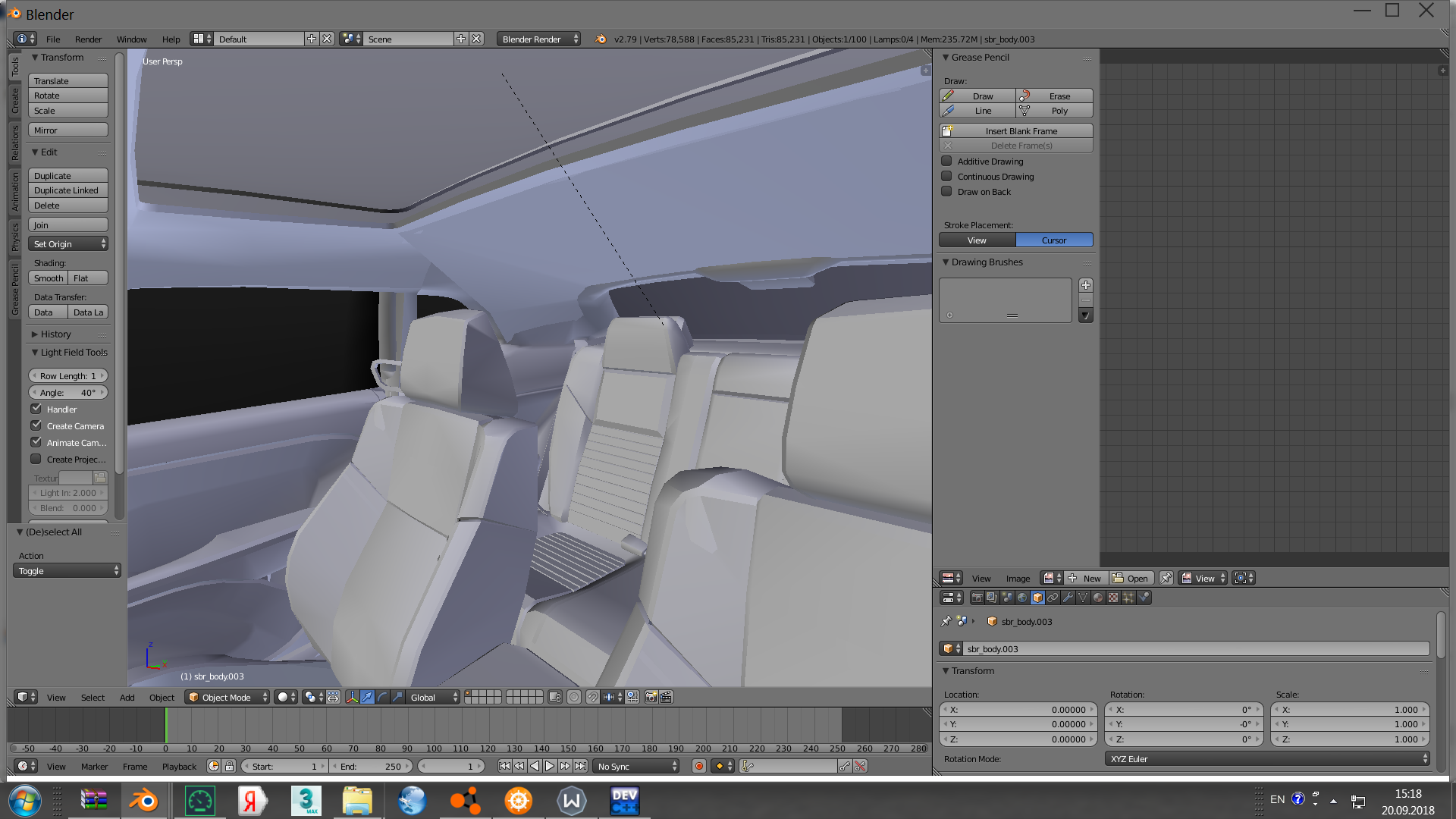Image resolution: width=1456 pixels, height=819 pixels.
Task: Click the record auto-keyframe button
Action: click(x=699, y=767)
